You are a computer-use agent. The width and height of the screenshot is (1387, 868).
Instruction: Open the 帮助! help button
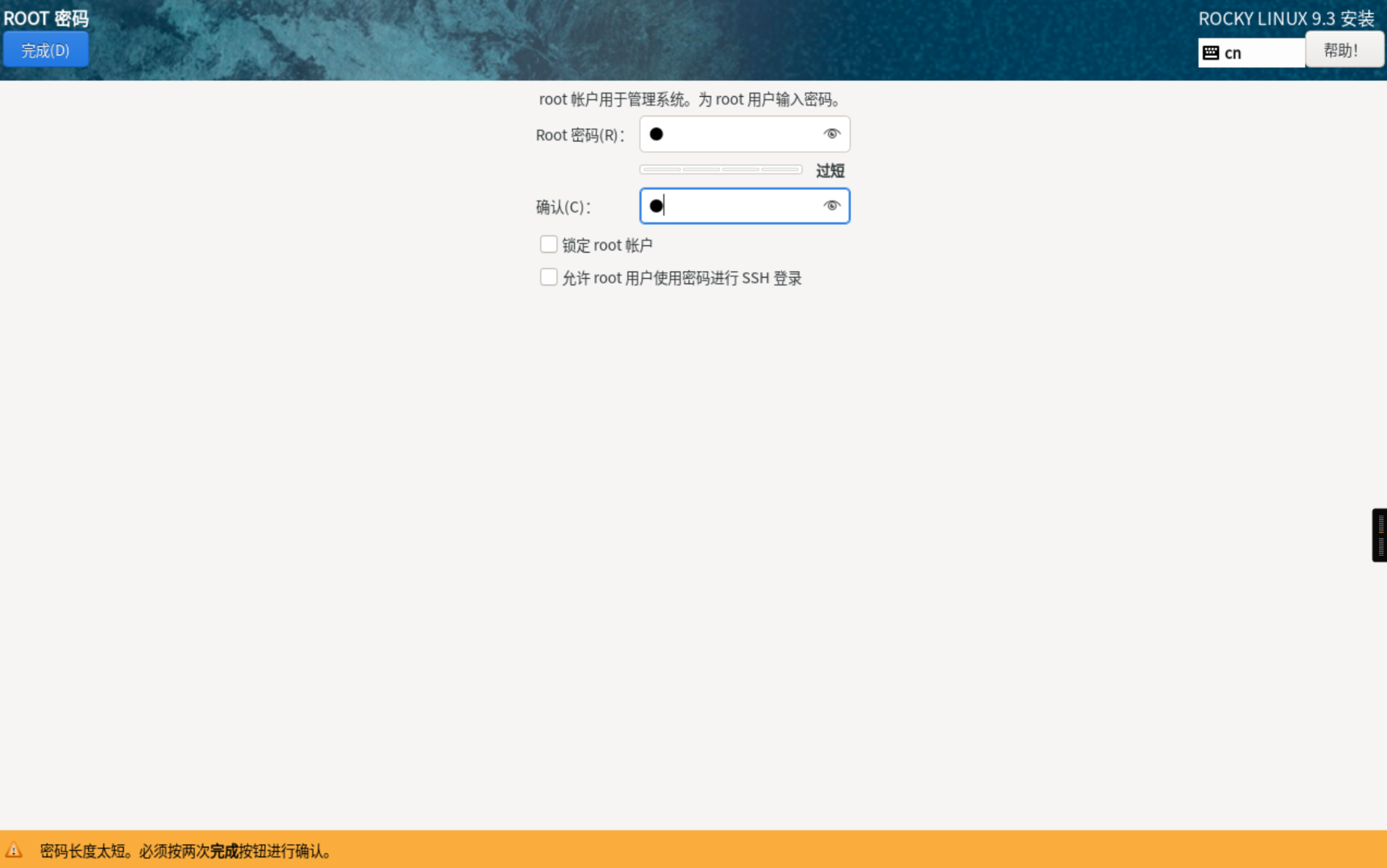pos(1344,50)
